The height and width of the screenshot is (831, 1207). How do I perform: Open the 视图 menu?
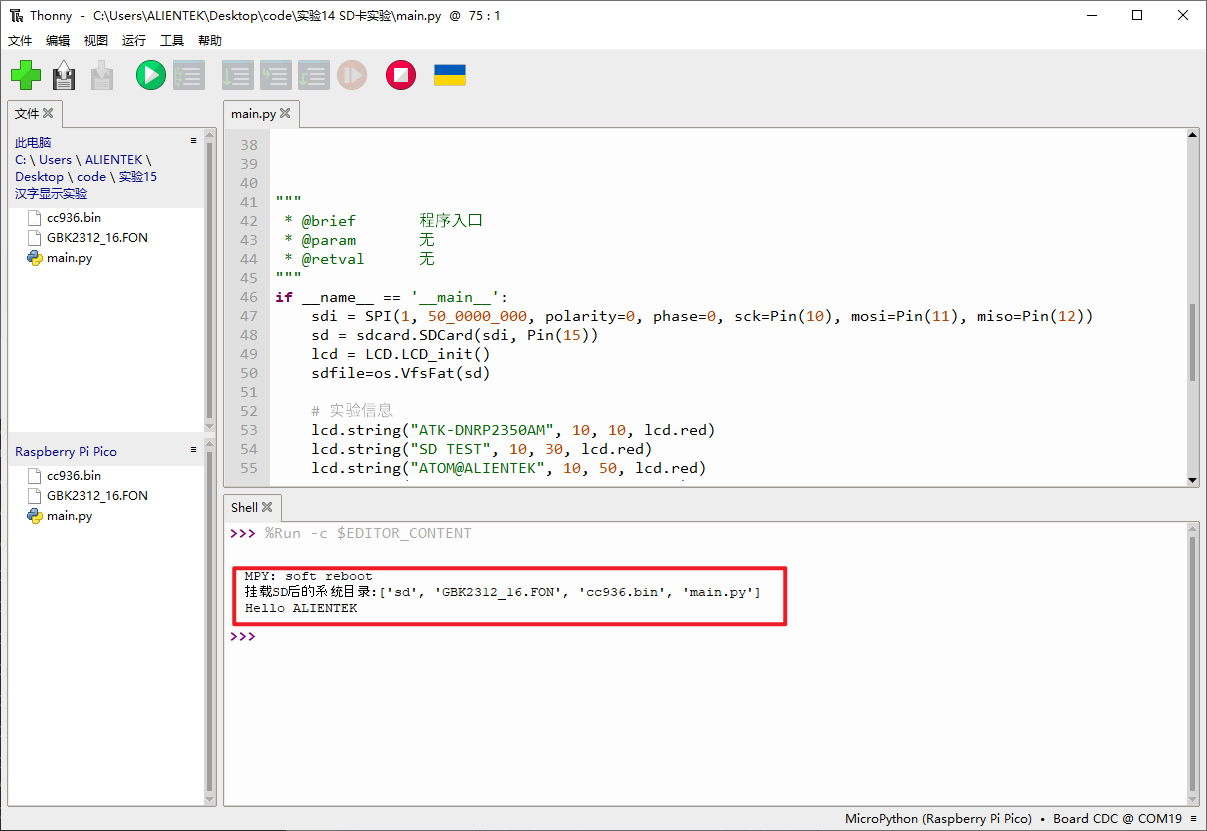(x=96, y=41)
